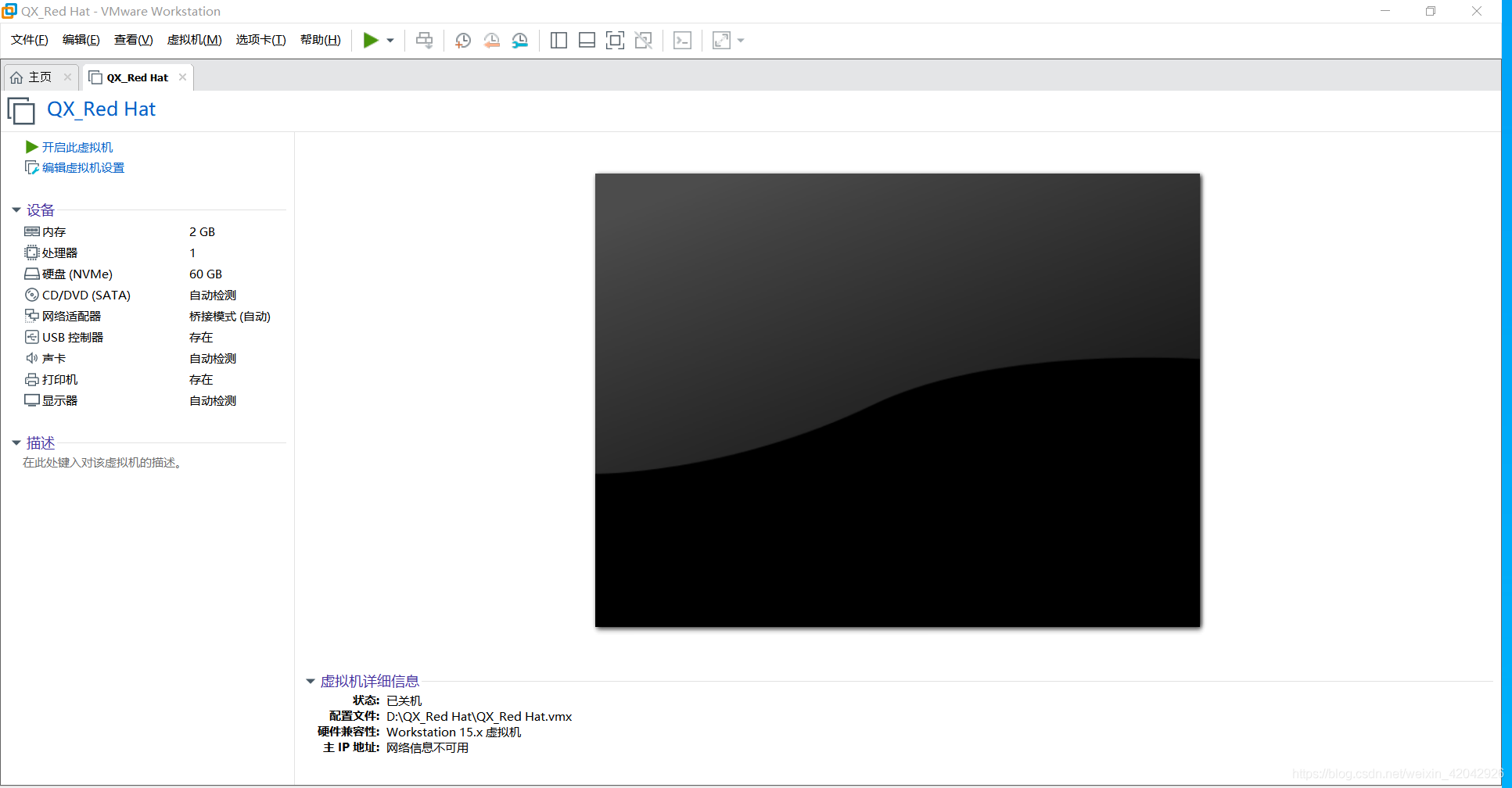Open the 帮助(H) menu
This screenshot has height=788, width=1512.
[321, 40]
